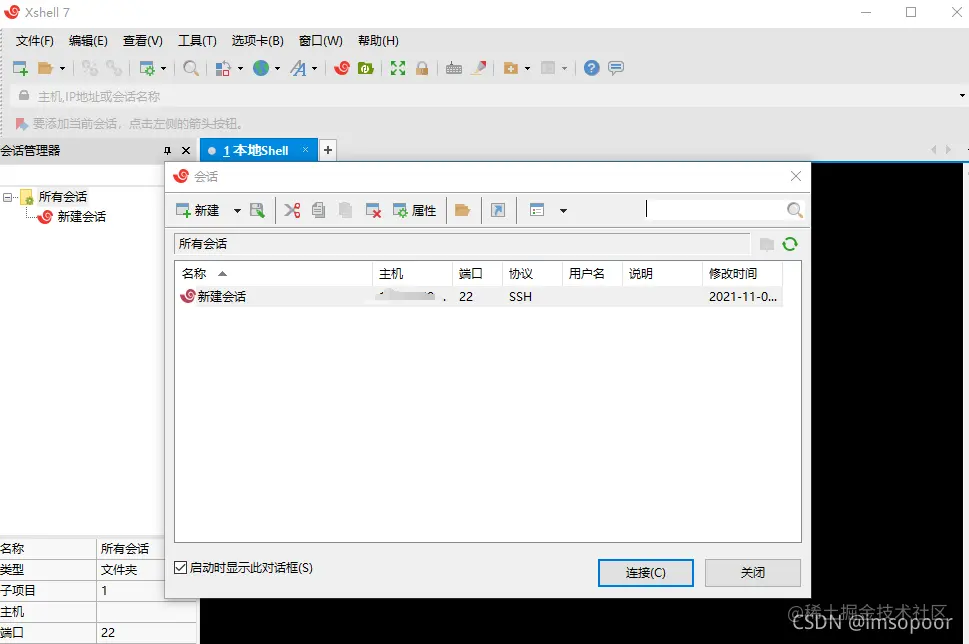This screenshot has width=969, height=644.
Task: Click the highlight pen toolbar icon
Action: pyautogui.click(x=477, y=68)
